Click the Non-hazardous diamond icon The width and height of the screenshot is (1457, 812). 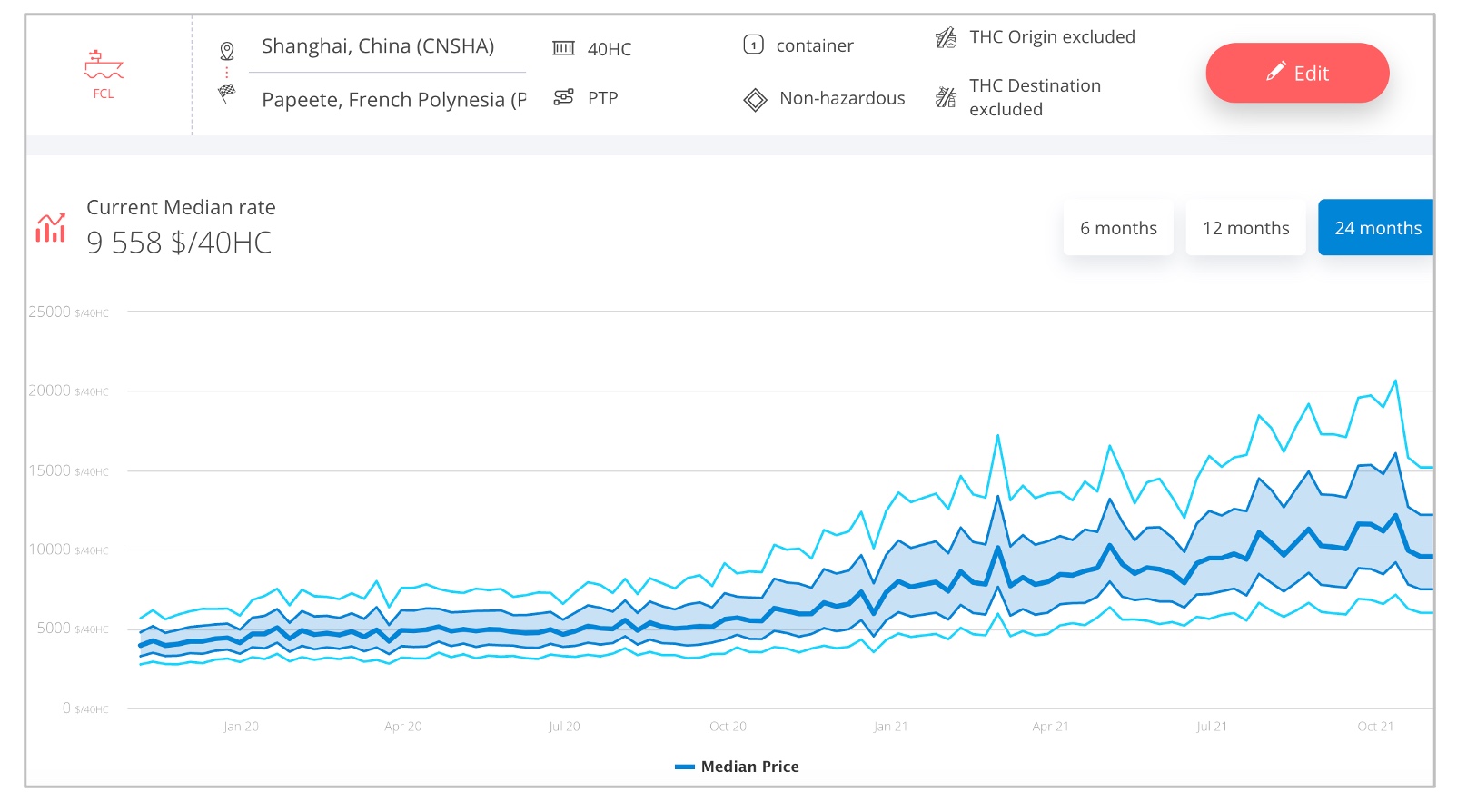pyautogui.click(x=755, y=99)
